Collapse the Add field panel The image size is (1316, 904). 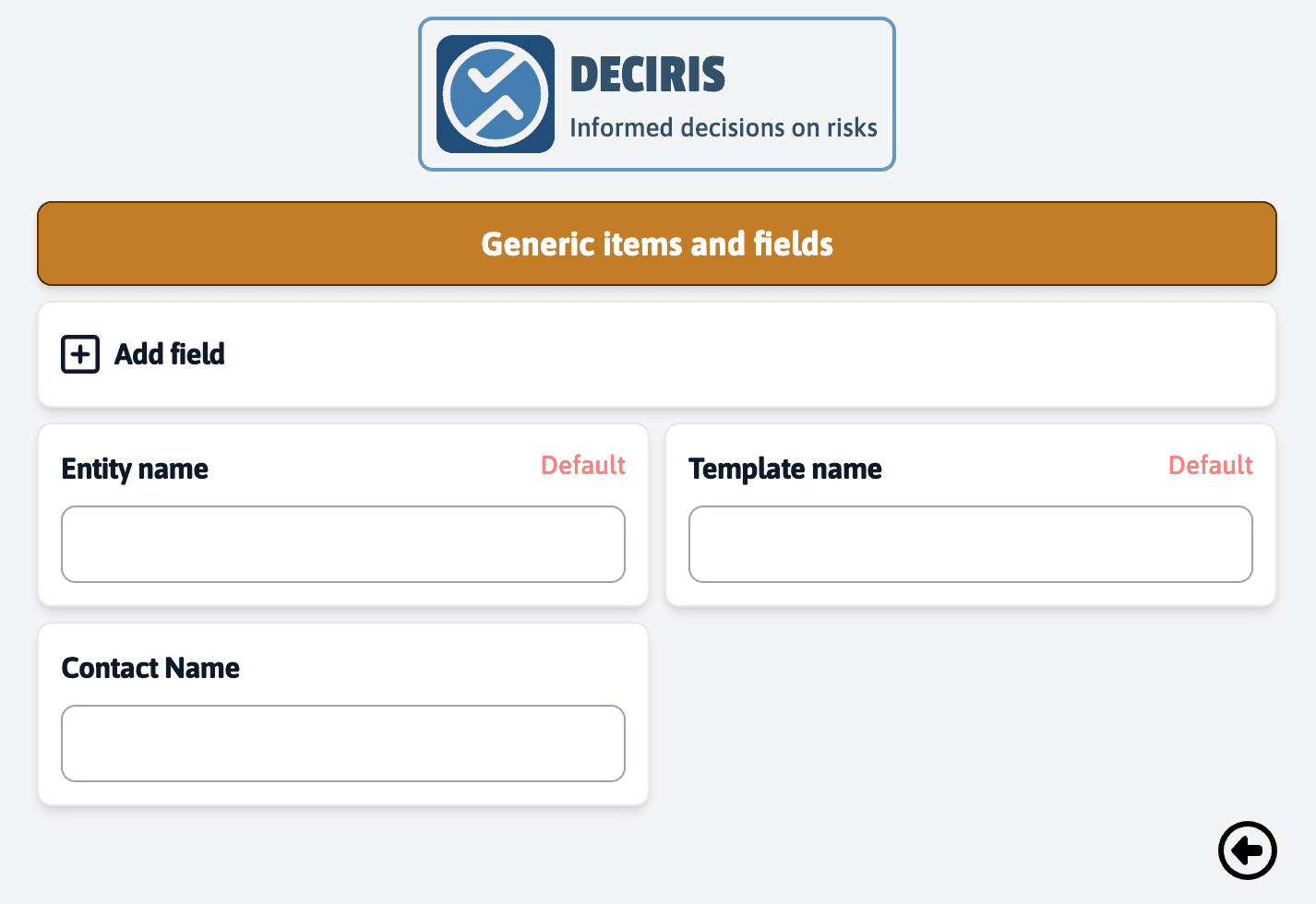169,353
